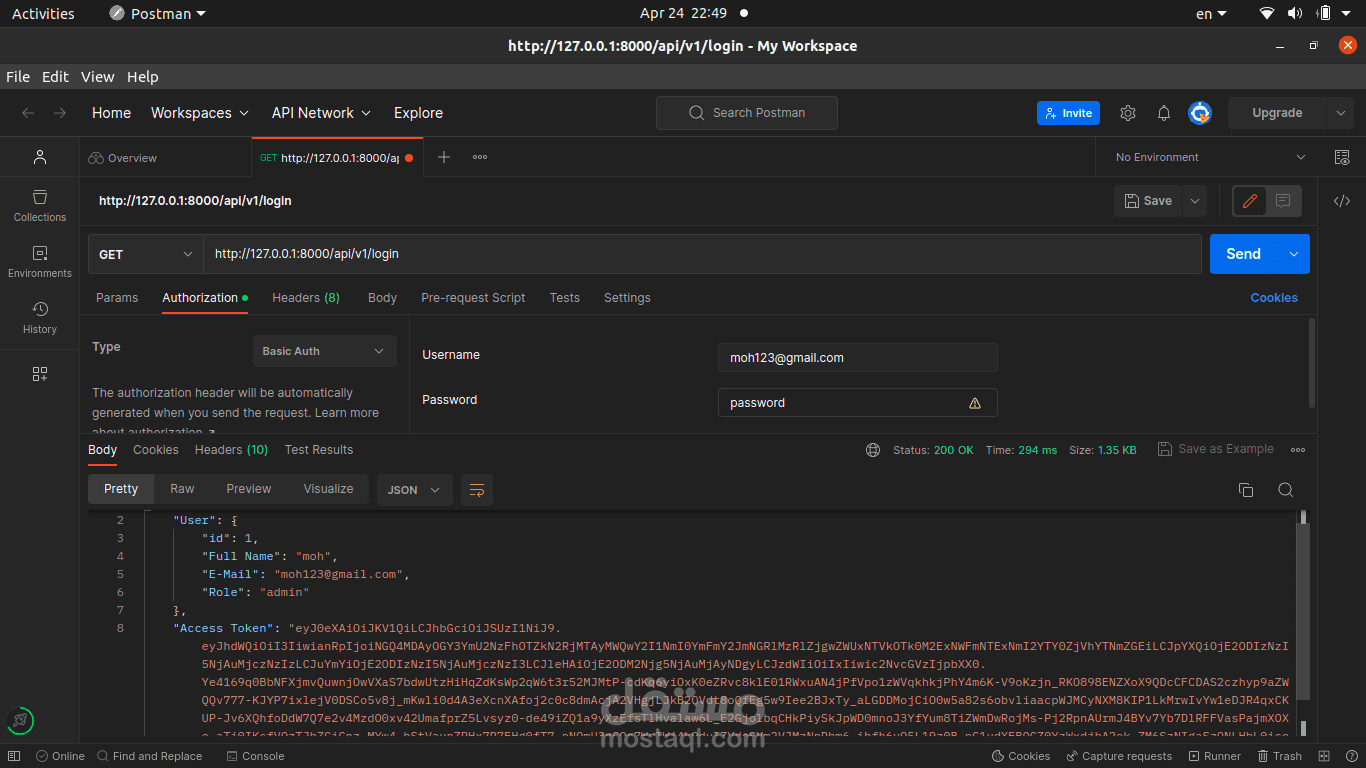
Task: Open the HTTP method GET dropdown
Action: coord(146,254)
